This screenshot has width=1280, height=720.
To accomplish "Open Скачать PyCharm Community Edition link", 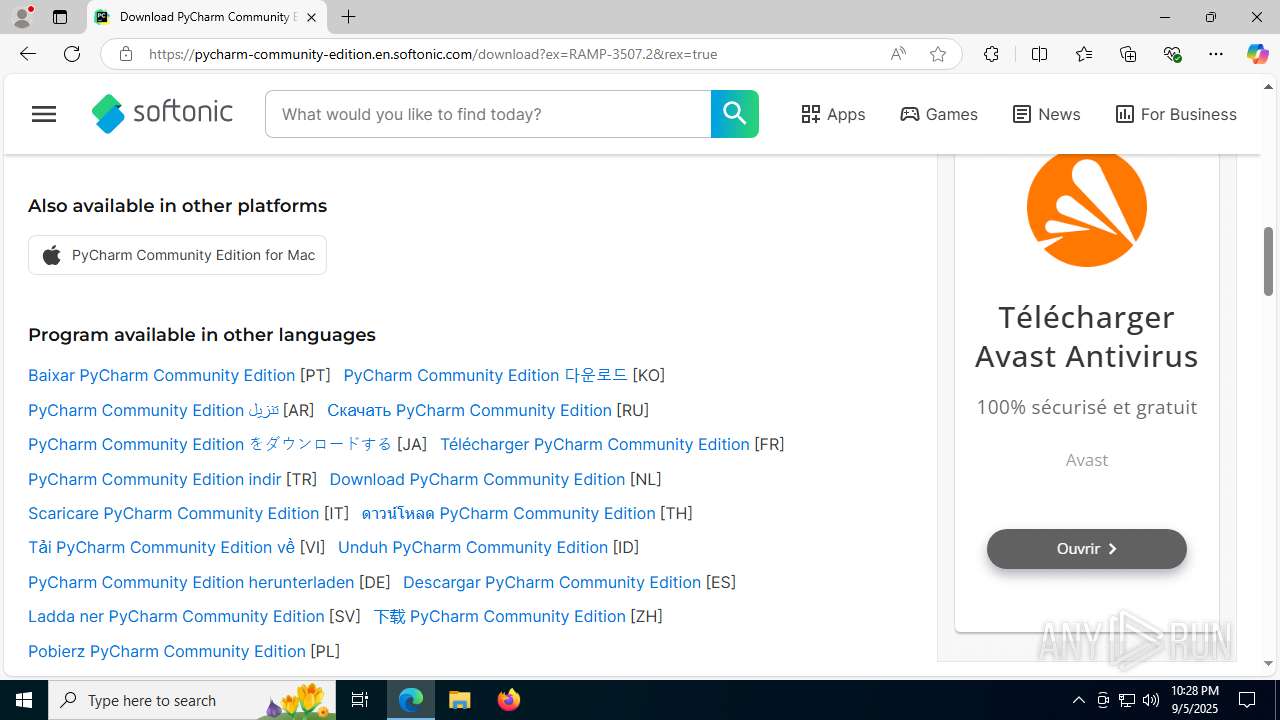I will tap(469, 410).
